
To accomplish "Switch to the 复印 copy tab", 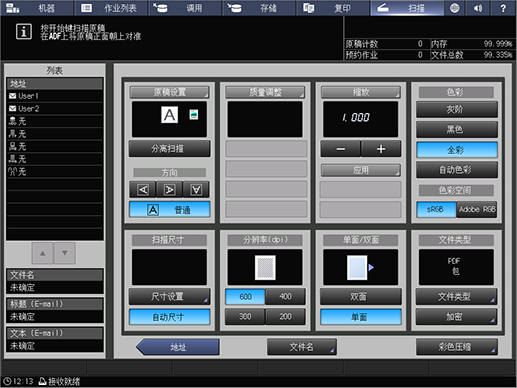I will pos(333,8).
